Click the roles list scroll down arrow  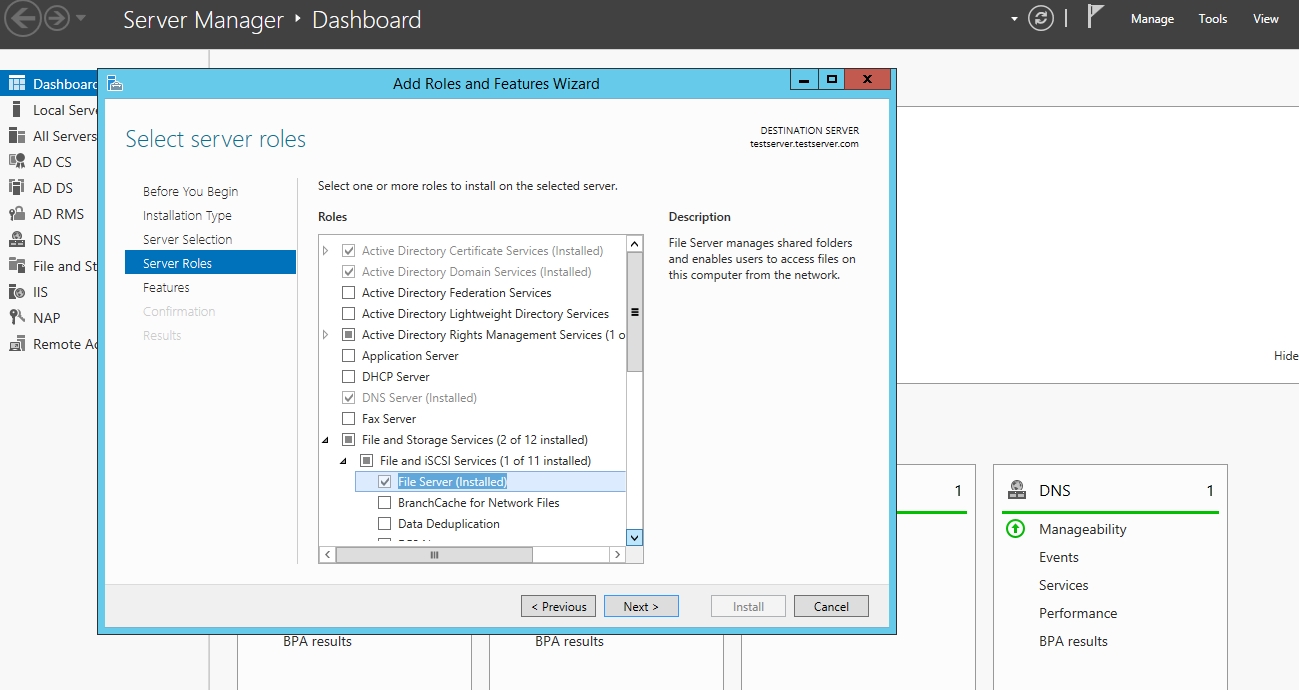click(x=634, y=537)
